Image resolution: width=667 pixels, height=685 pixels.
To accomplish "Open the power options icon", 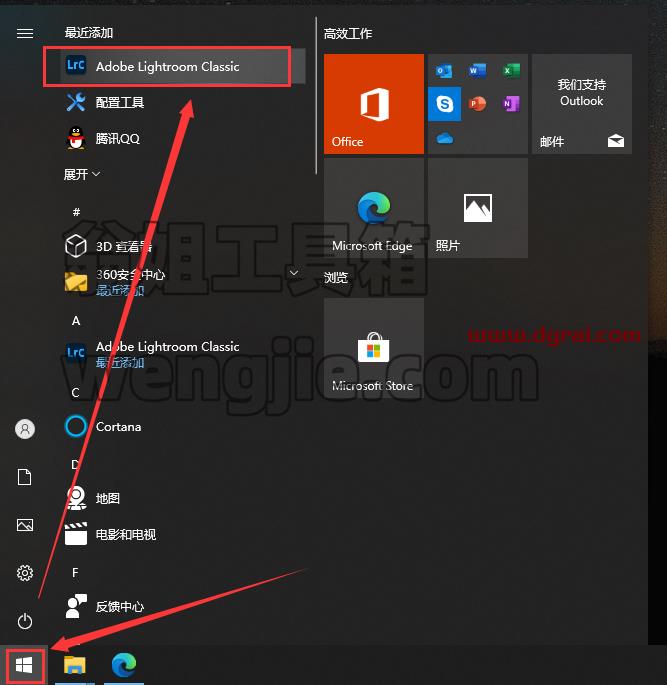I will [25, 621].
